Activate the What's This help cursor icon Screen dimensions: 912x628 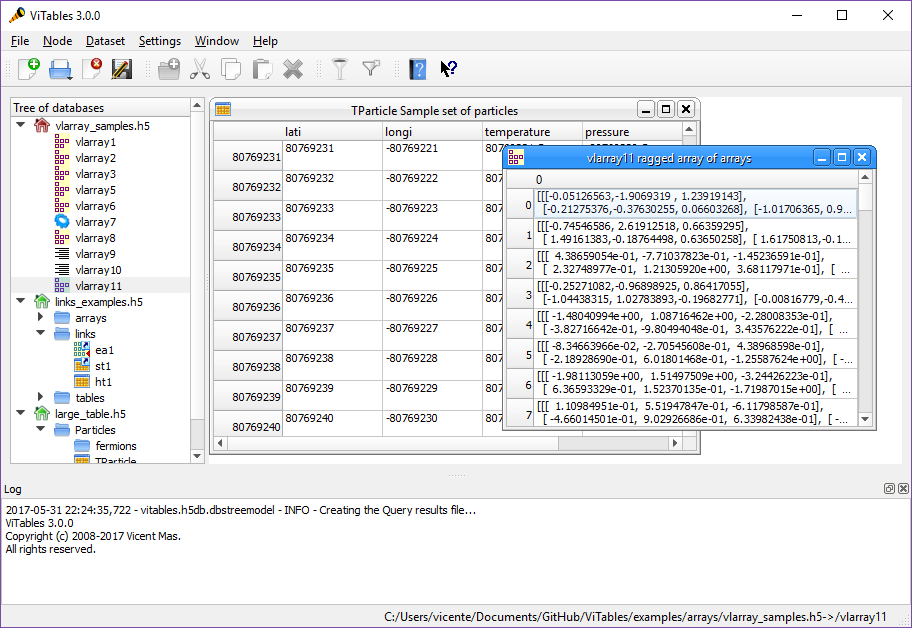pos(448,69)
